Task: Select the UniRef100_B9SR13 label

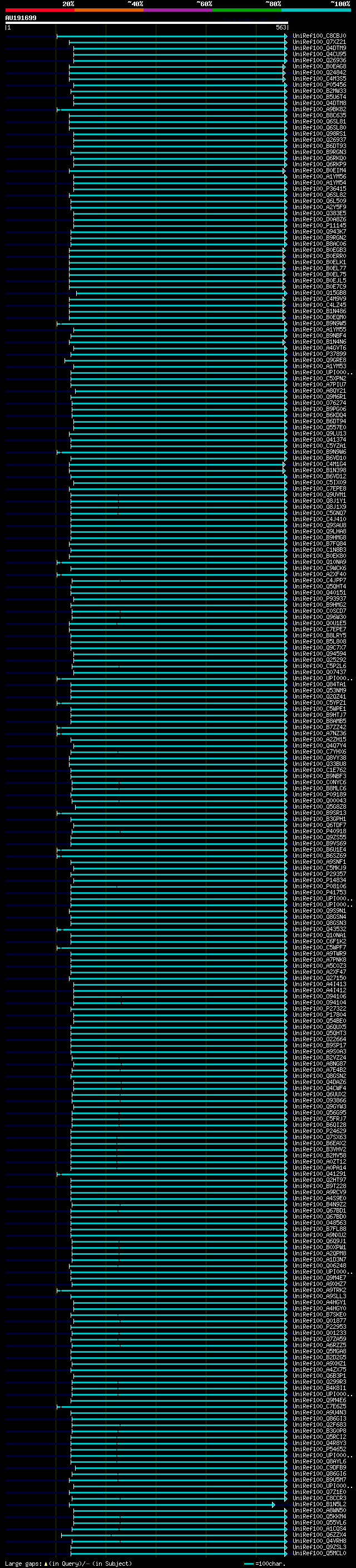Action: click(x=319, y=813)
